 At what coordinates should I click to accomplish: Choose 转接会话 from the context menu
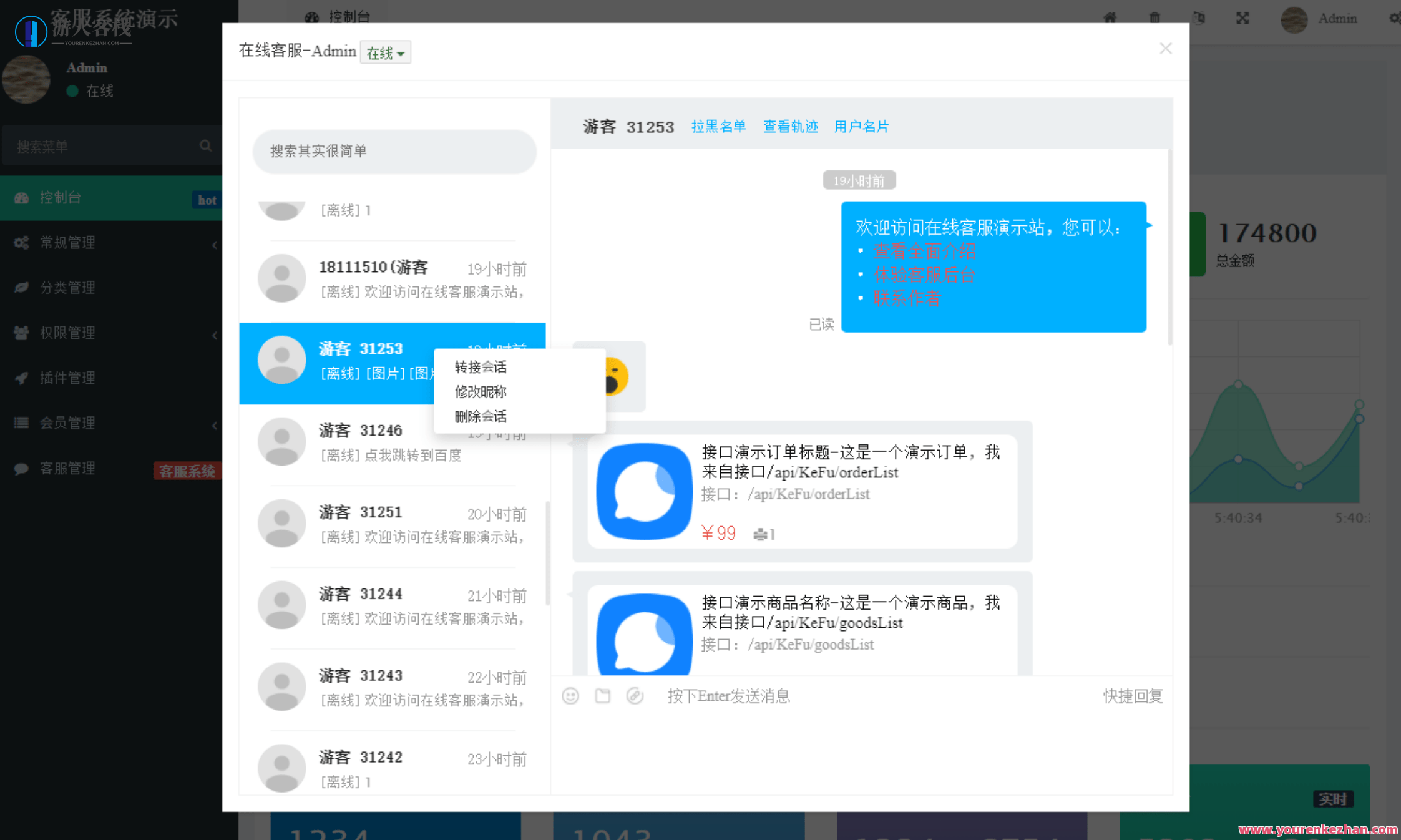pyautogui.click(x=479, y=367)
